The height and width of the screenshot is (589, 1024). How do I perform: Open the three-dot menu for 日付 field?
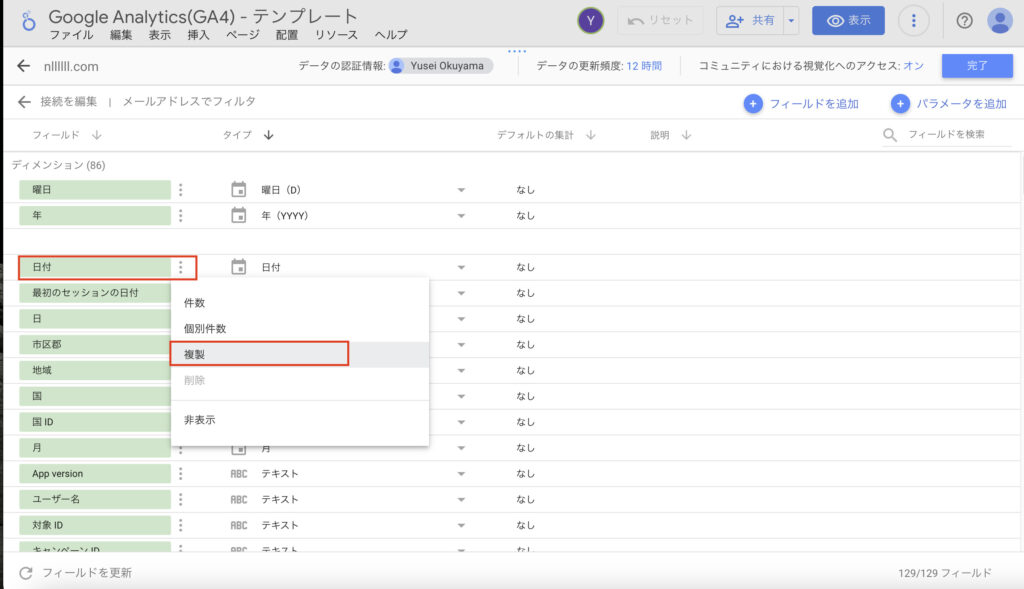[181, 267]
